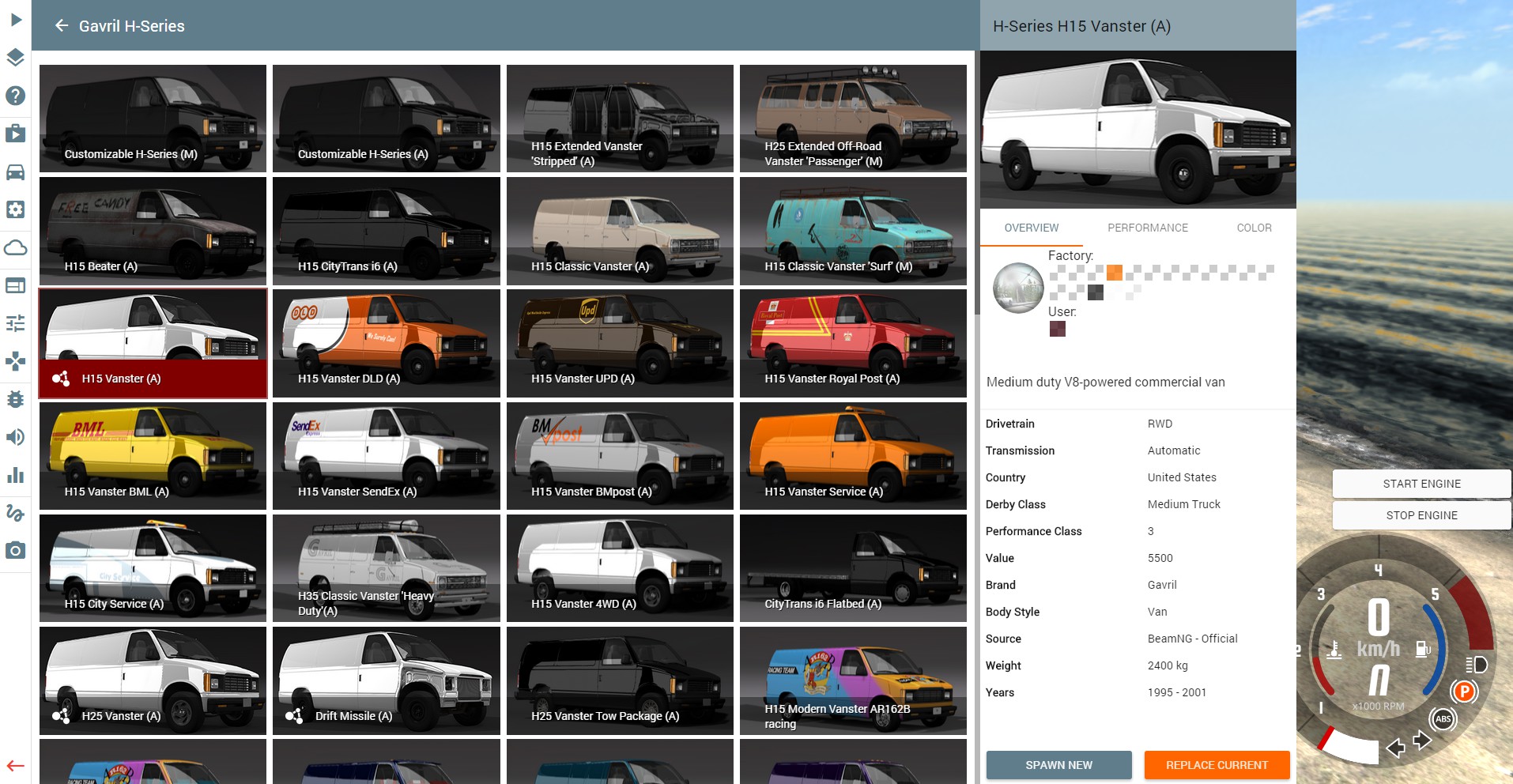
Task: Click the play icon in the sidebar
Action: (15, 20)
